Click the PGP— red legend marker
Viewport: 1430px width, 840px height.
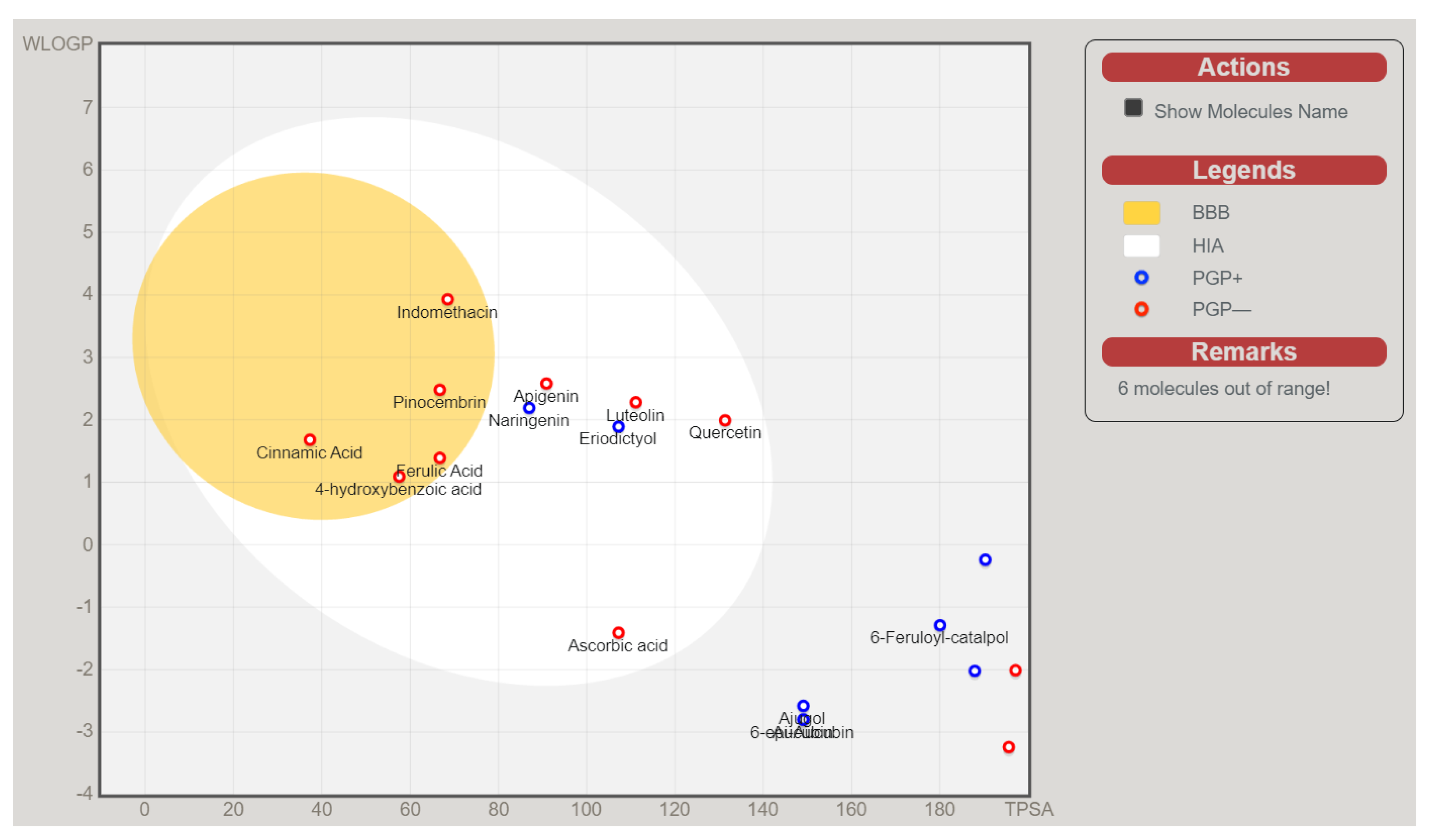[x=1141, y=309]
